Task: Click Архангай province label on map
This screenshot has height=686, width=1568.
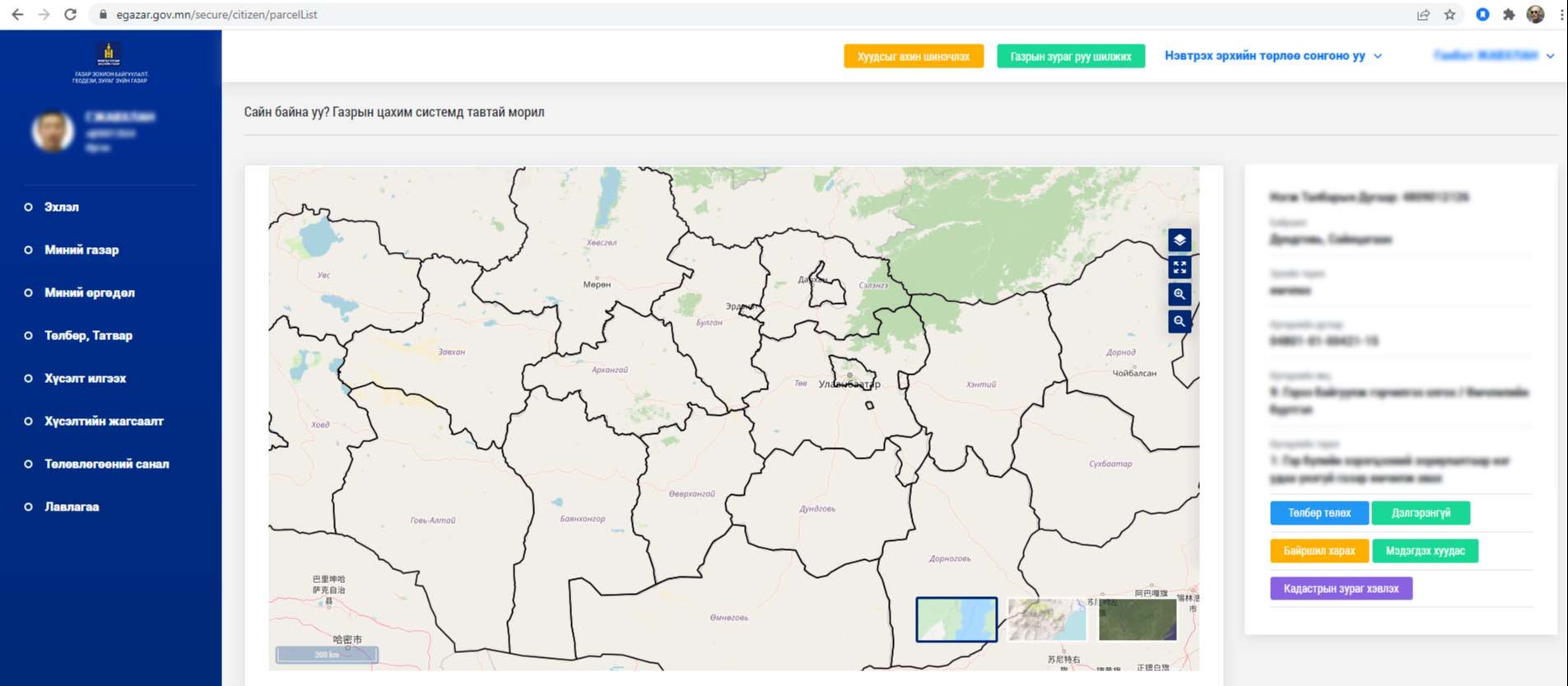Action: (x=610, y=370)
